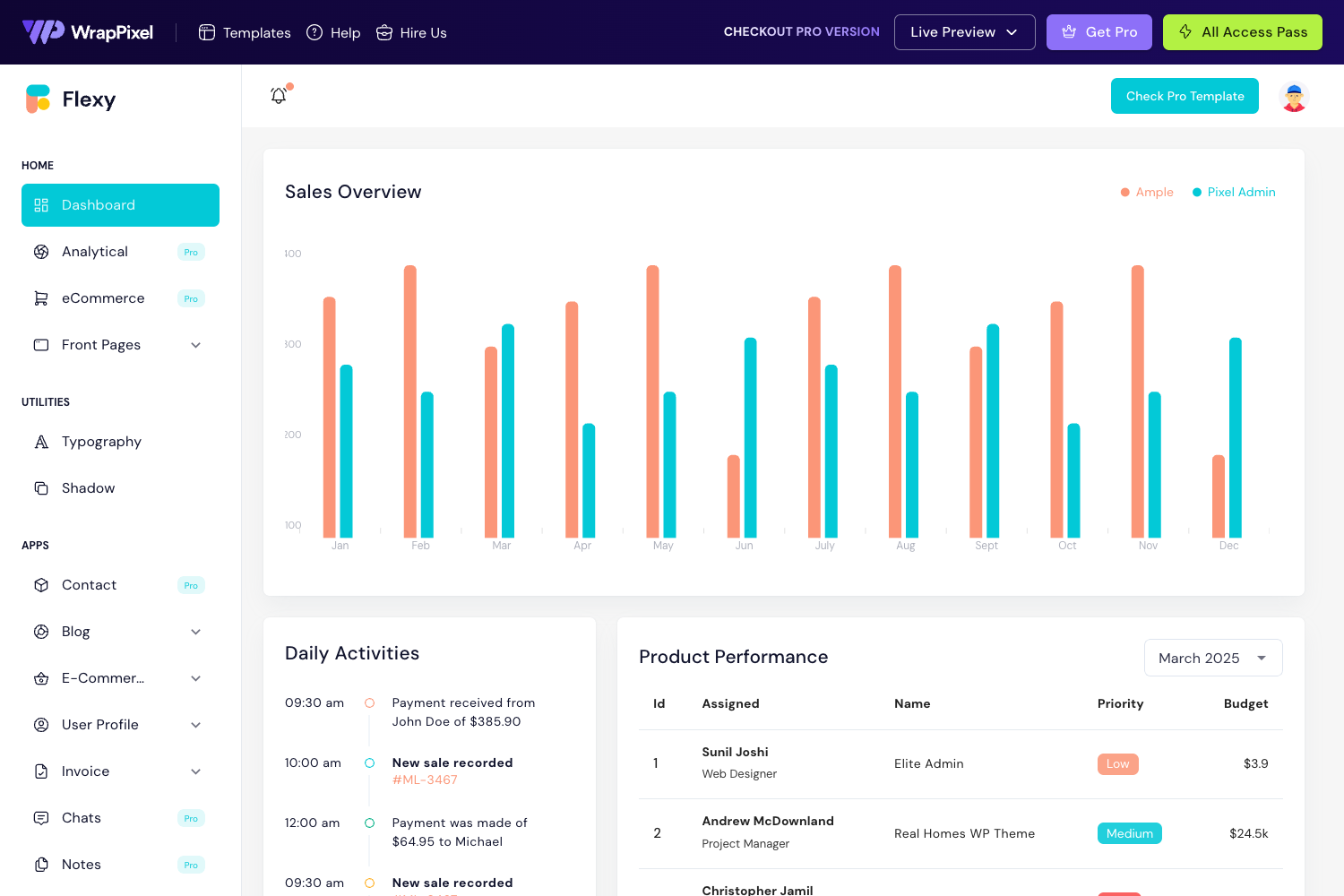Select the Shadow icon in the sidebar
The height and width of the screenshot is (896, 1344).
[41, 487]
